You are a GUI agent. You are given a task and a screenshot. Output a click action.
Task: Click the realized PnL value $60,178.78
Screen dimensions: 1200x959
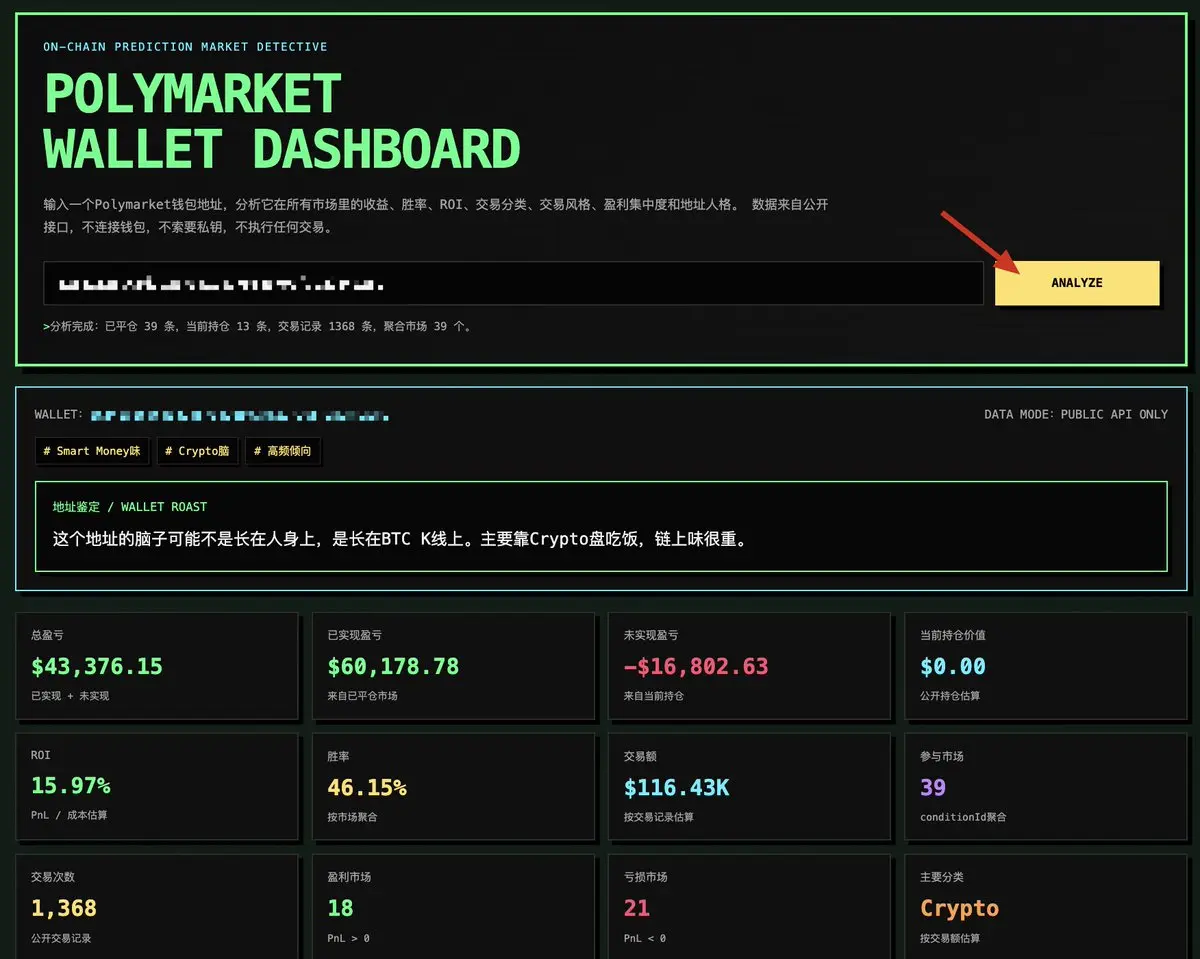[x=393, y=666]
